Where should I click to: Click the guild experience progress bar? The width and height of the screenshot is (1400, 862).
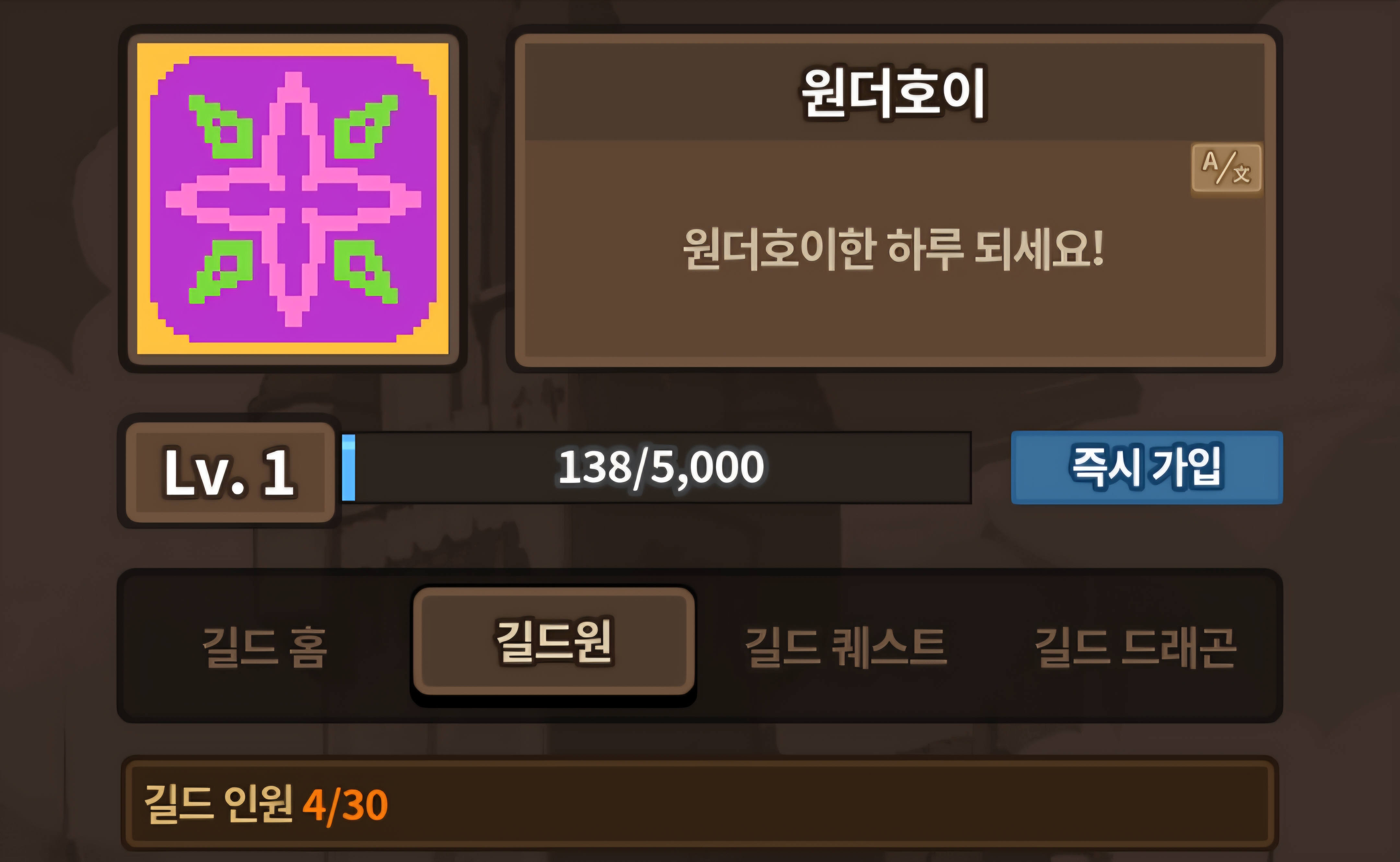pos(657,468)
